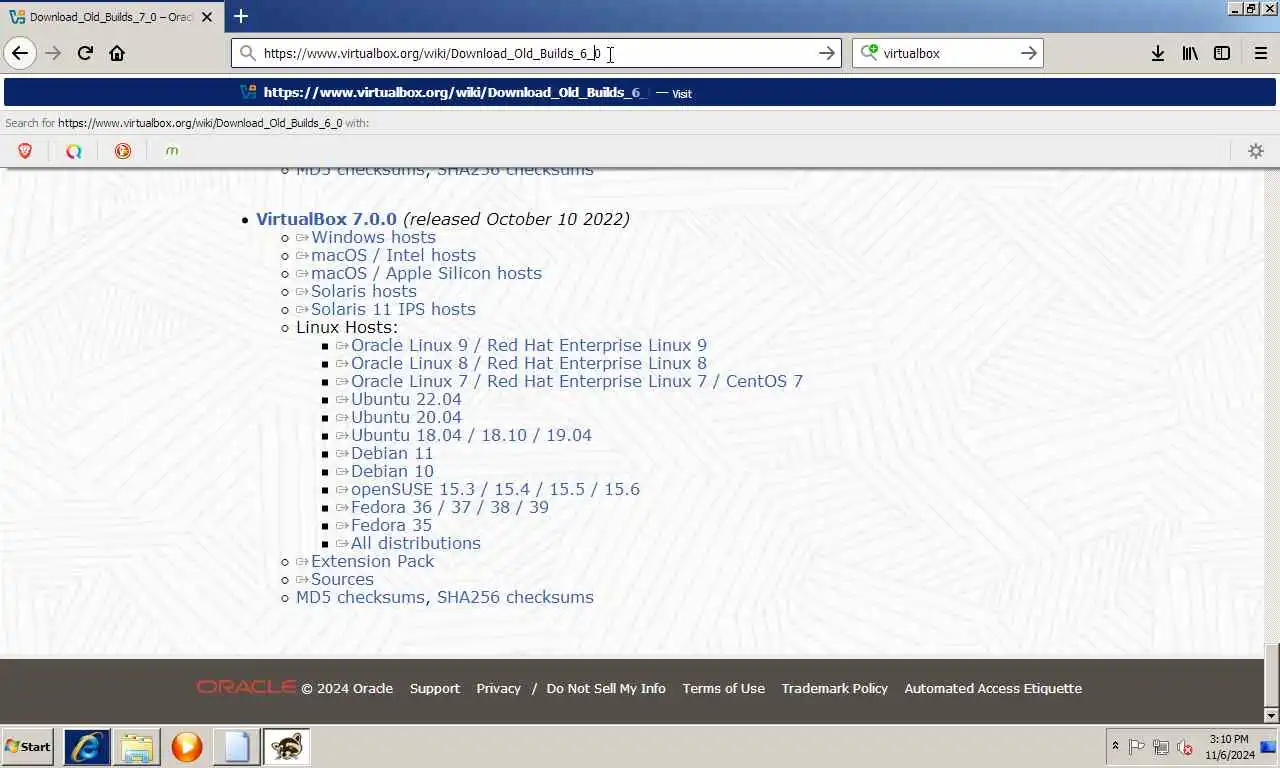This screenshot has width=1280, height=768.
Task: Open the openSUSE 15.3 / 15.4 / 15.5 / 15.6 link
Action: pos(495,489)
